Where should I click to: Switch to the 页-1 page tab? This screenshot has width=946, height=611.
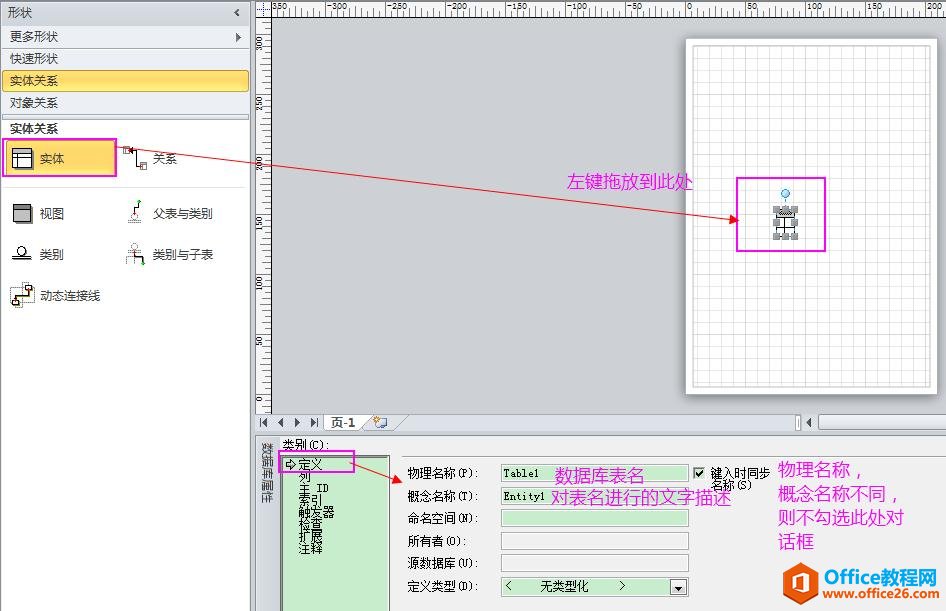pos(343,423)
